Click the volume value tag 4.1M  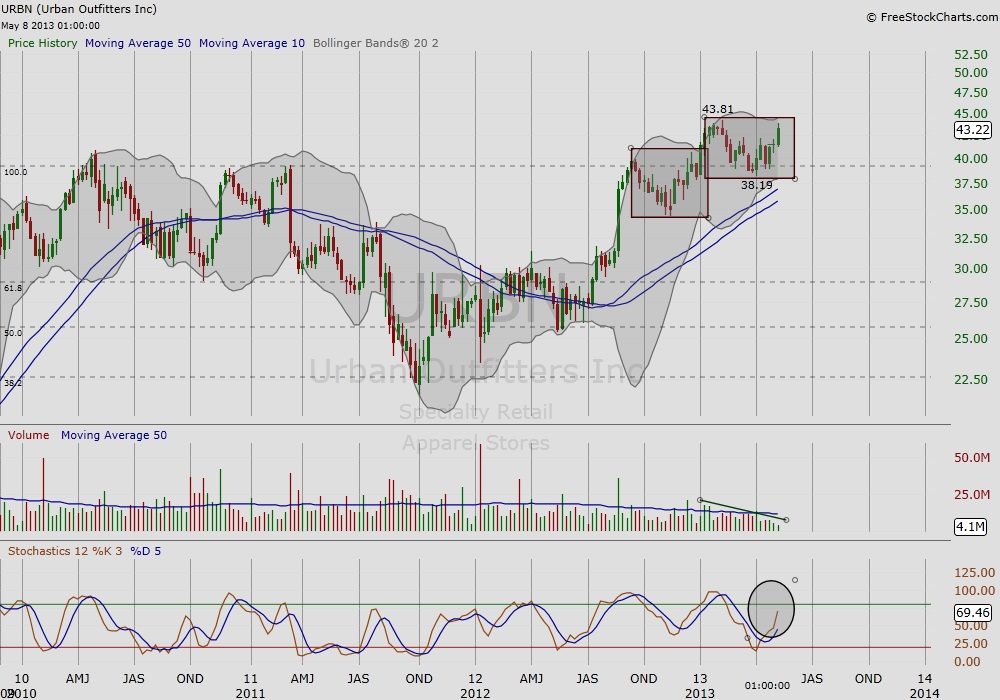point(970,527)
